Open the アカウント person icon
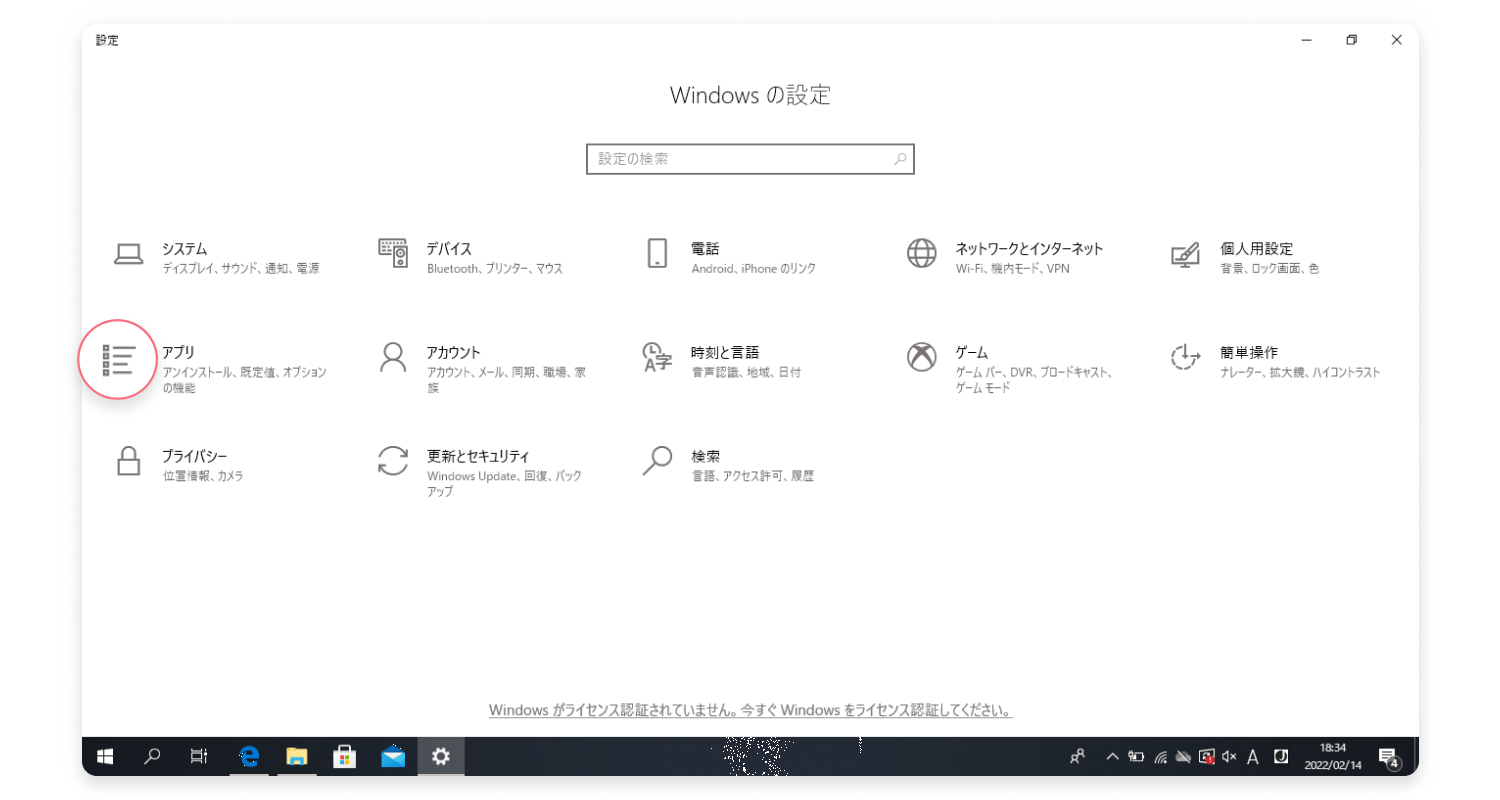Image resolution: width=1500 pixels, height=800 pixels. 393,358
